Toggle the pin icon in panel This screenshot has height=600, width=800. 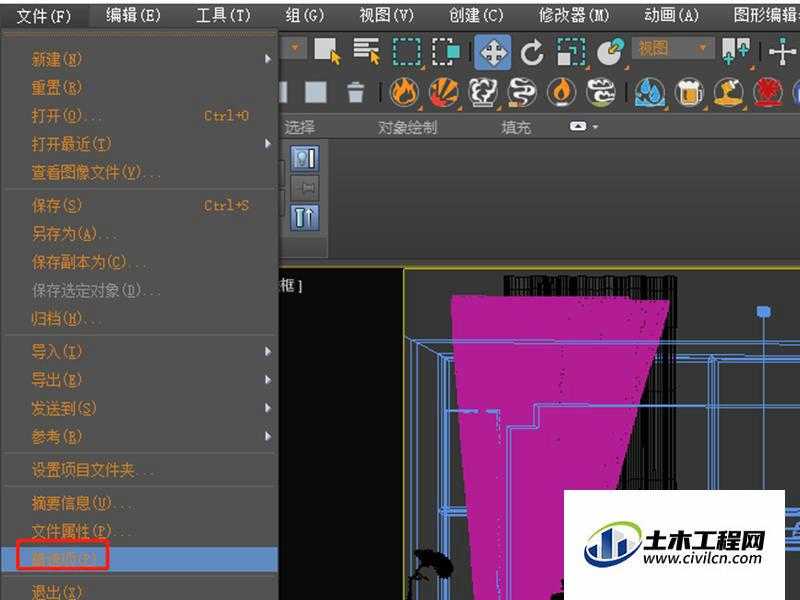point(305,188)
